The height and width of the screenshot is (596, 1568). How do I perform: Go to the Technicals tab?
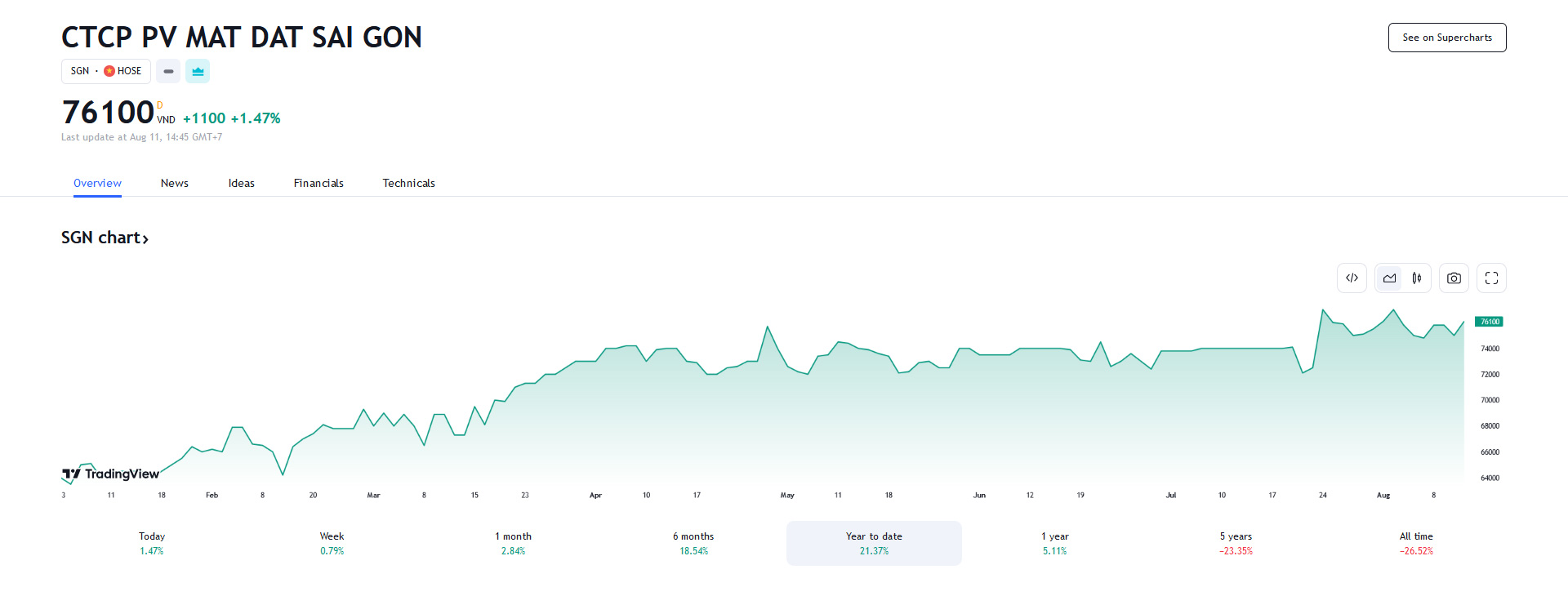coord(408,183)
